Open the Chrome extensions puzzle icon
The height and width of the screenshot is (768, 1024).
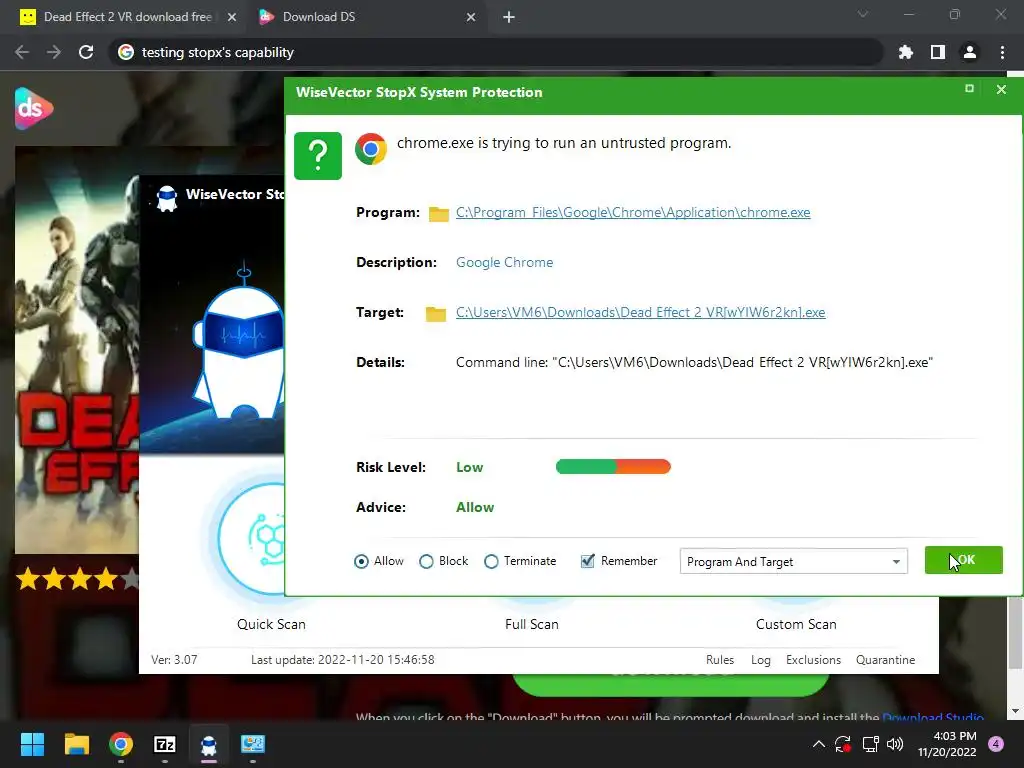906,52
